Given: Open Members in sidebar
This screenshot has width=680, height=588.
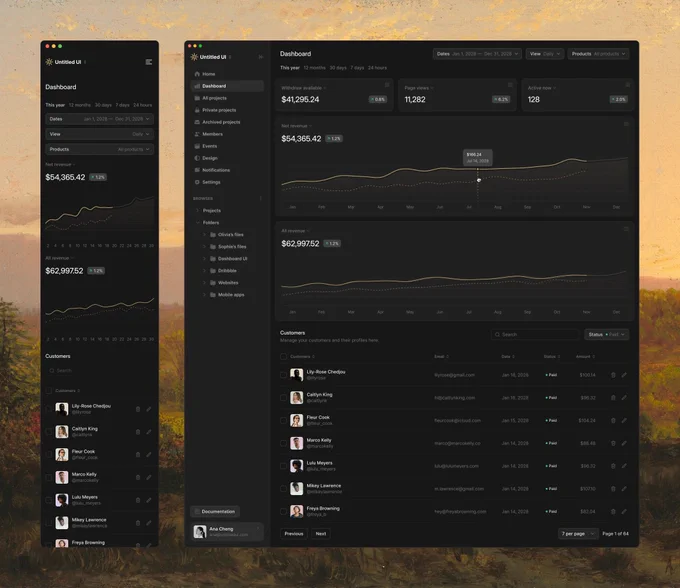Looking at the screenshot, I should [x=227, y=134].
